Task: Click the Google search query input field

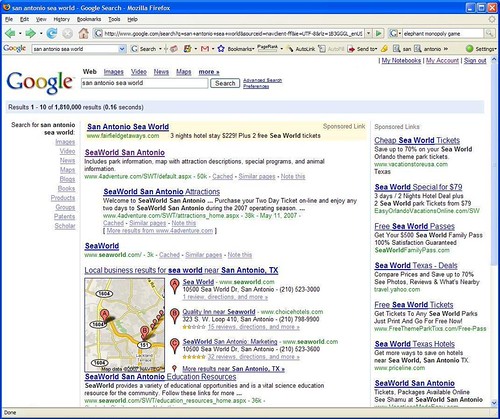Action: 145,83
